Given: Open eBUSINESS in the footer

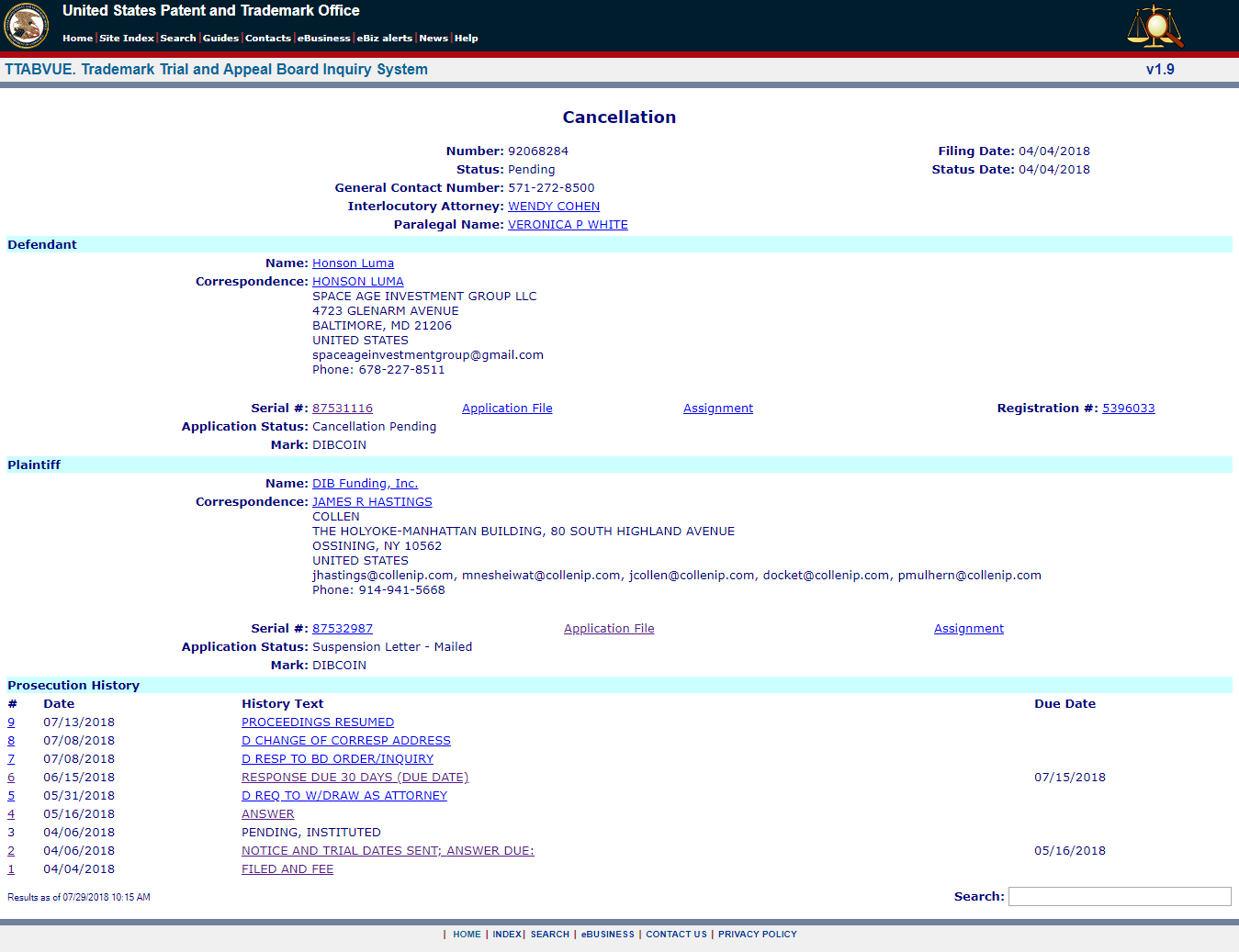Looking at the screenshot, I should [x=608, y=935].
